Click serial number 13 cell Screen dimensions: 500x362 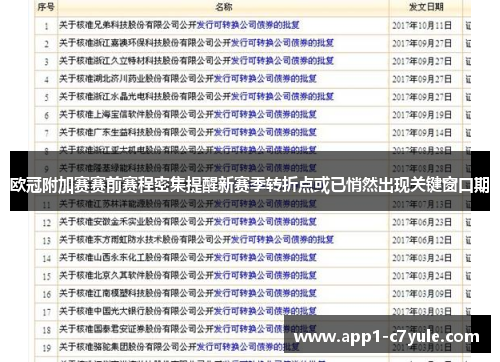point(46,241)
